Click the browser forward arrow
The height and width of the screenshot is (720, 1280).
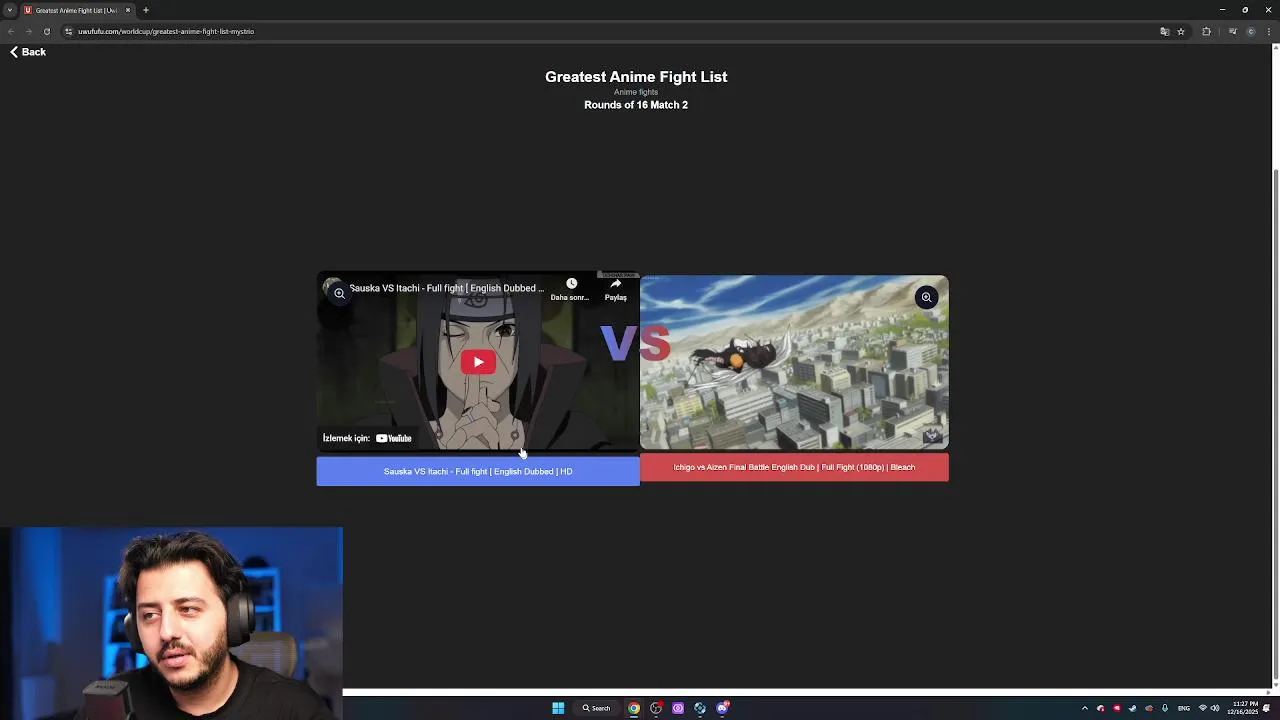[x=28, y=31]
